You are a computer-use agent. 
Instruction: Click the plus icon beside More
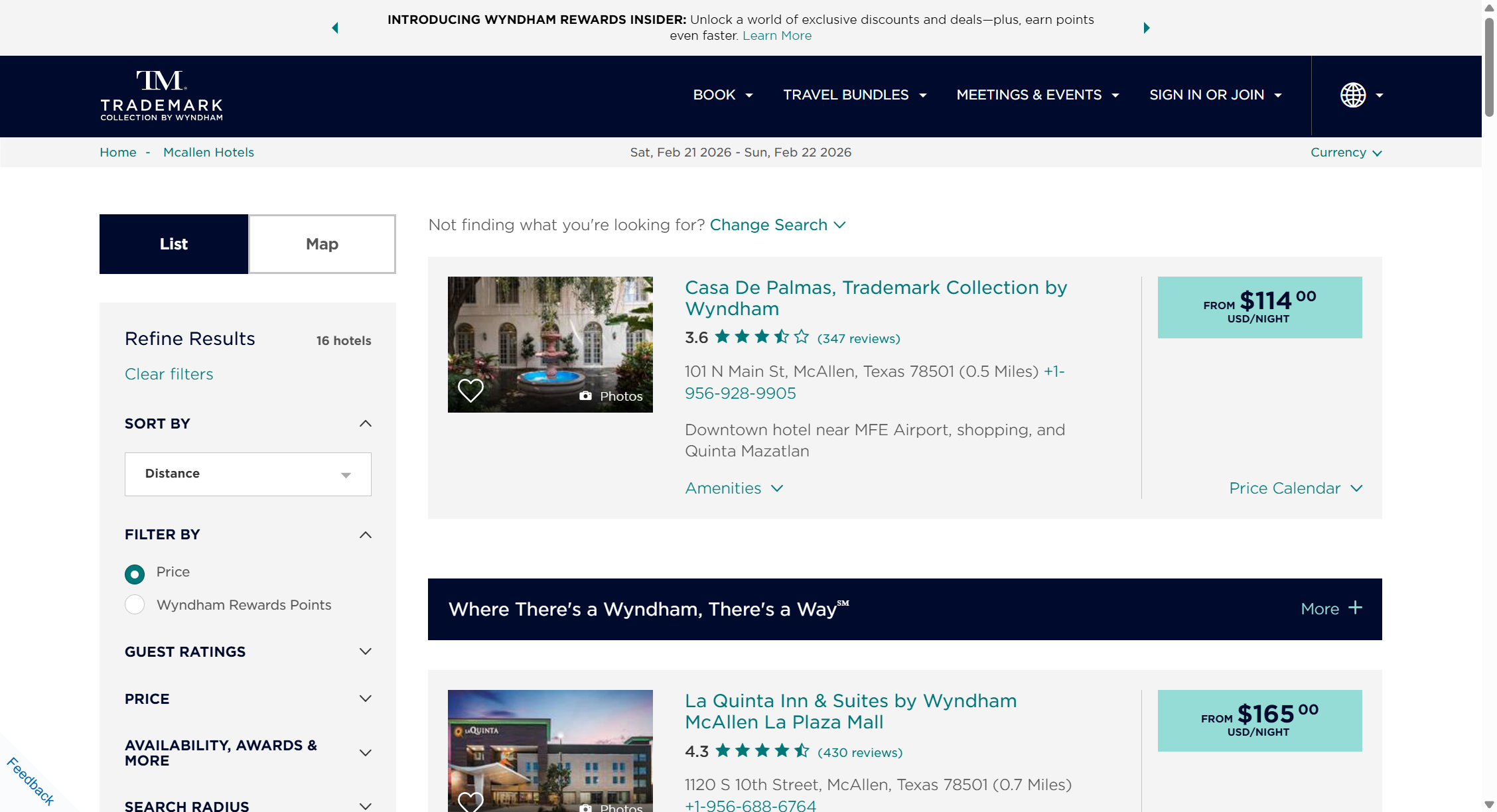pos(1355,608)
